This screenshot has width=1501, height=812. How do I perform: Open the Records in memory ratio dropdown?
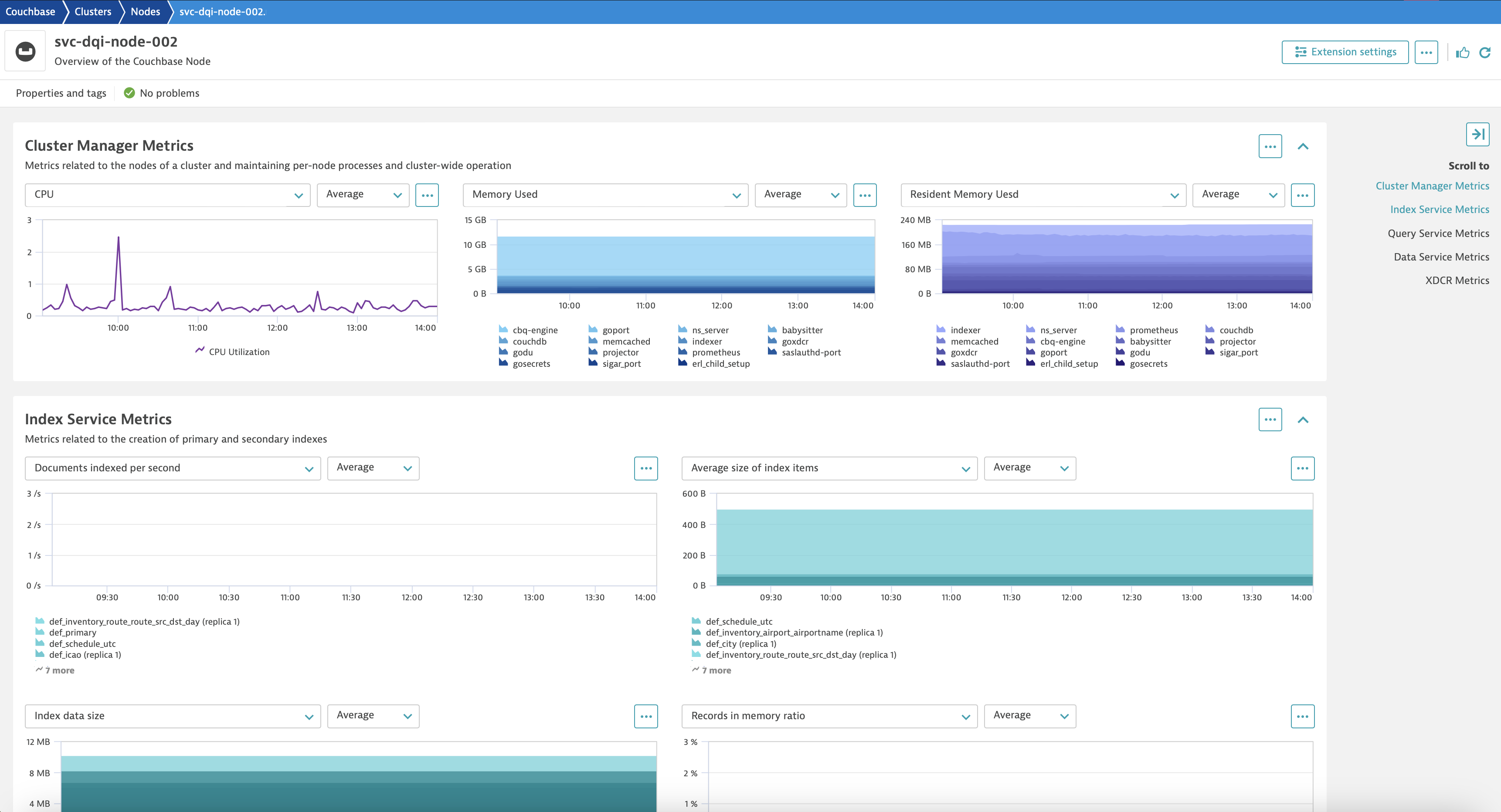[x=830, y=717]
